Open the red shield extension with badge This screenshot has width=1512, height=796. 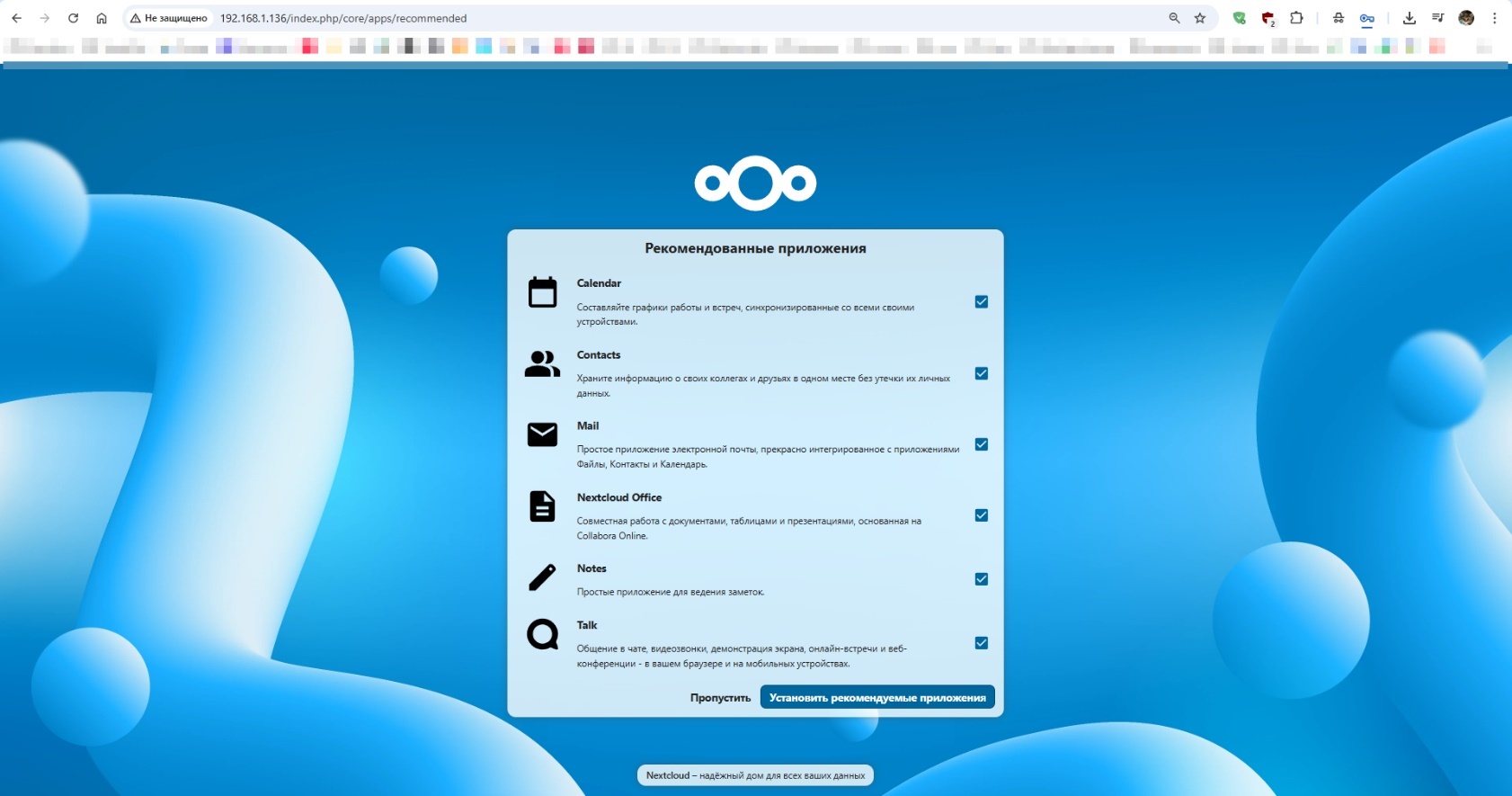[1268, 19]
